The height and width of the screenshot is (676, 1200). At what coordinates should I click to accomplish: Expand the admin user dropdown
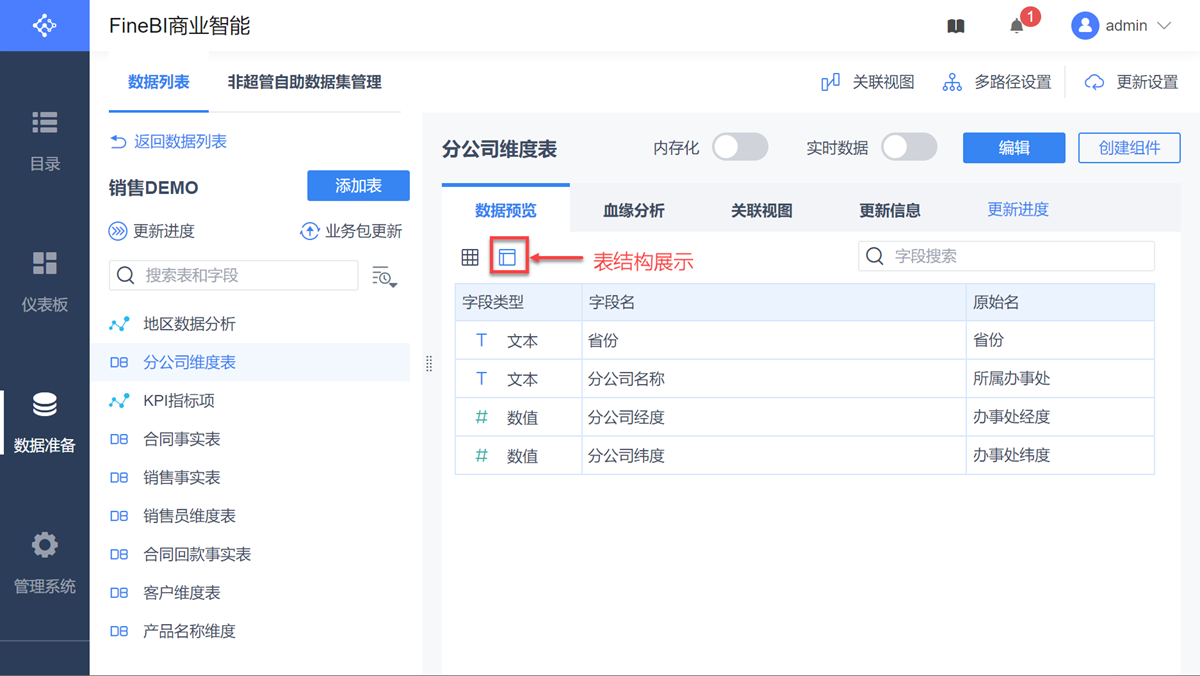pyautogui.click(x=1164, y=27)
